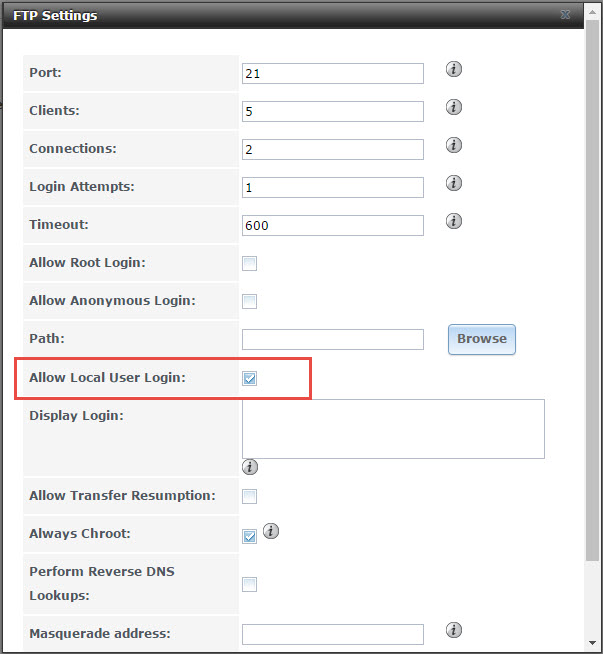Click into the Masquerade address field
Image resolution: width=603 pixels, height=654 pixels.
click(333, 634)
